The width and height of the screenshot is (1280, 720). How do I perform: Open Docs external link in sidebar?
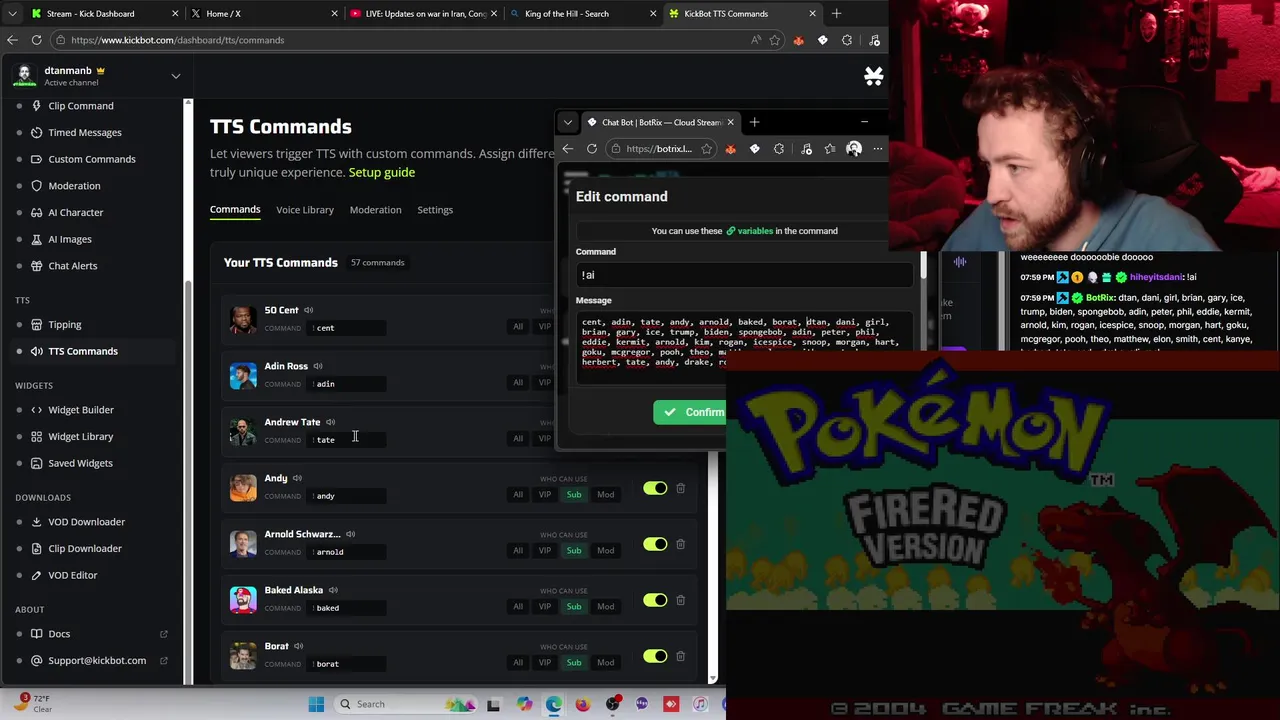point(59,634)
